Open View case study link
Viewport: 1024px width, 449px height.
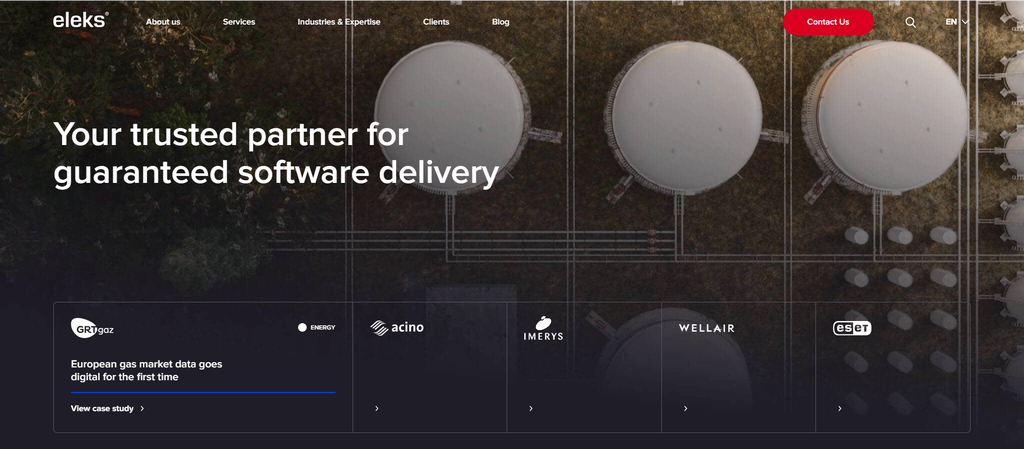coord(108,409)
